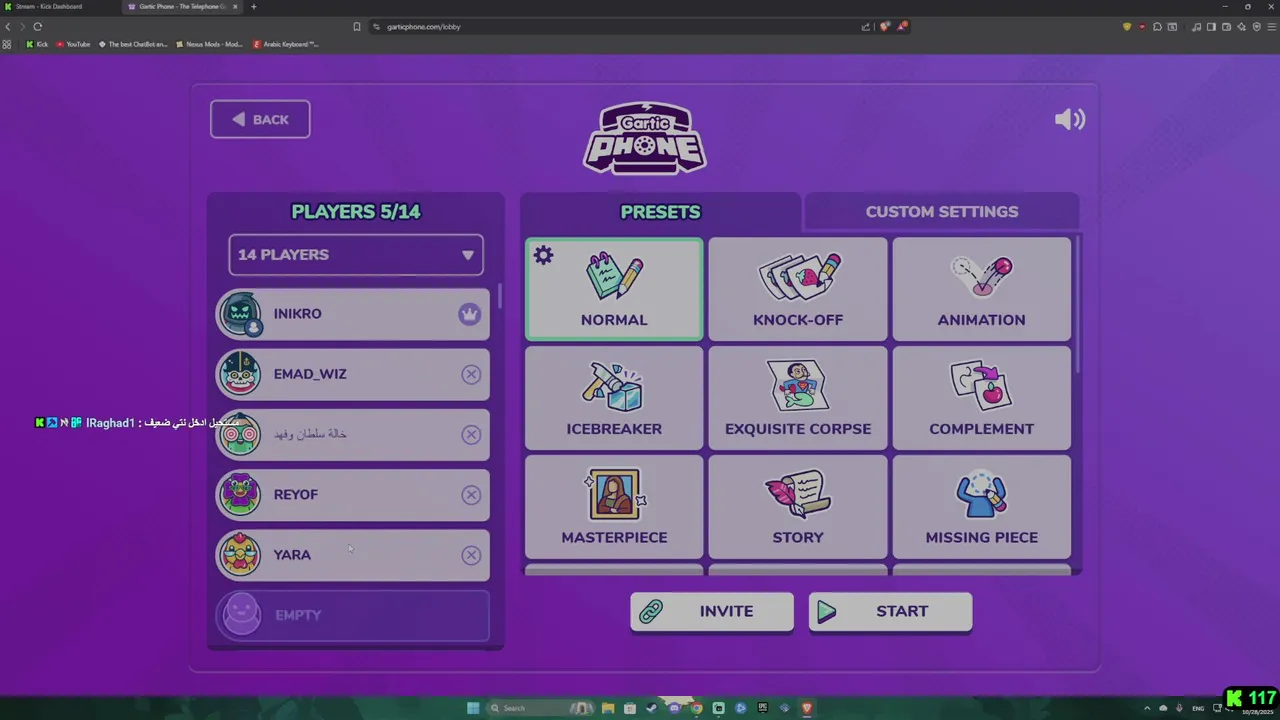This screenshot has width=1280, height=720.
Task: Open the 14 Players dropdown
Action: 356,255
